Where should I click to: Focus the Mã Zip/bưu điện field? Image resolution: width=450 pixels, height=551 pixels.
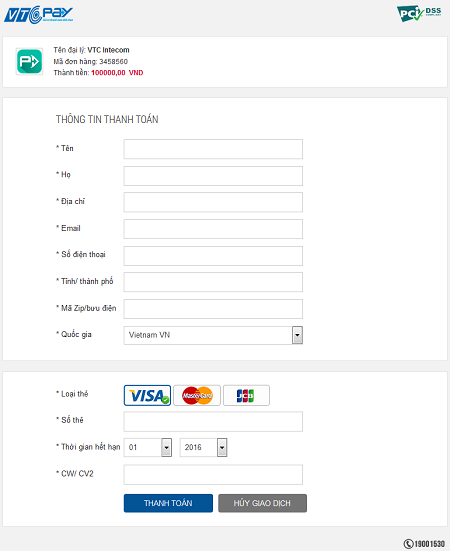click(x=213, y=309)
